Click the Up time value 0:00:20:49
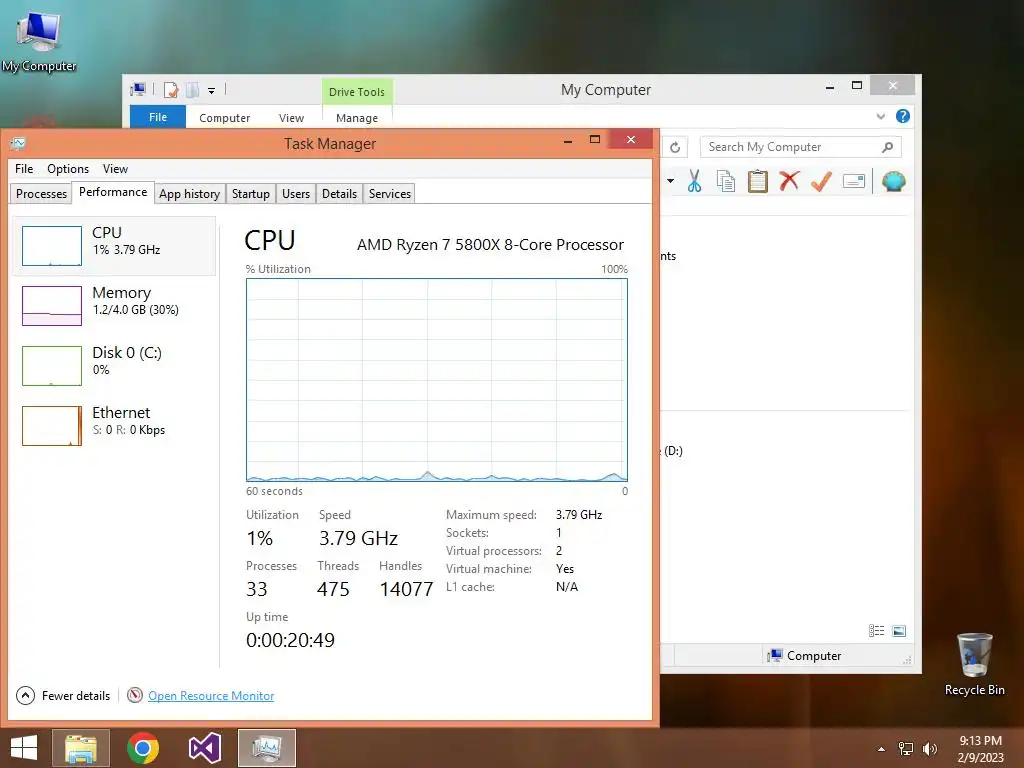Viewport: 1024px width, 768px height. click(290, 640)
